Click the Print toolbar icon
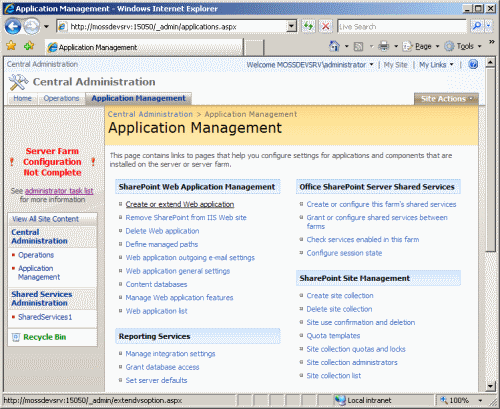 pos(383,46)
